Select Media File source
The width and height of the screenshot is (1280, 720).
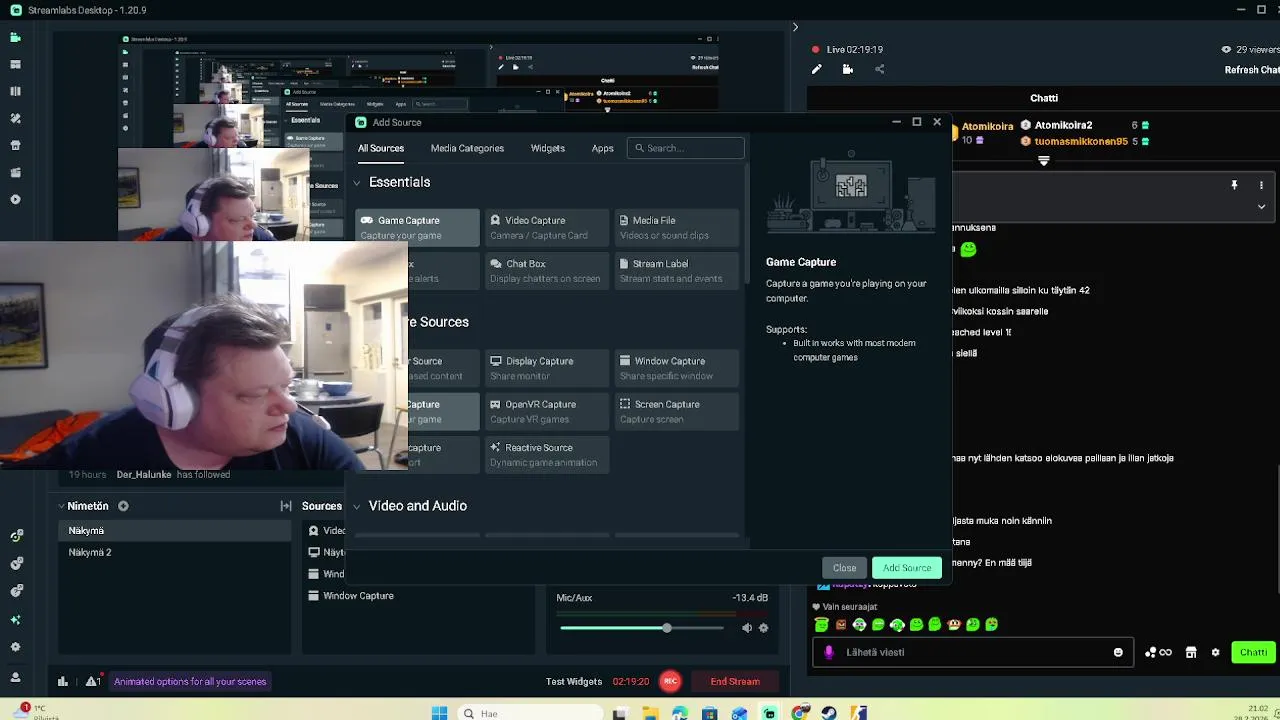click(x=677, y=227)
